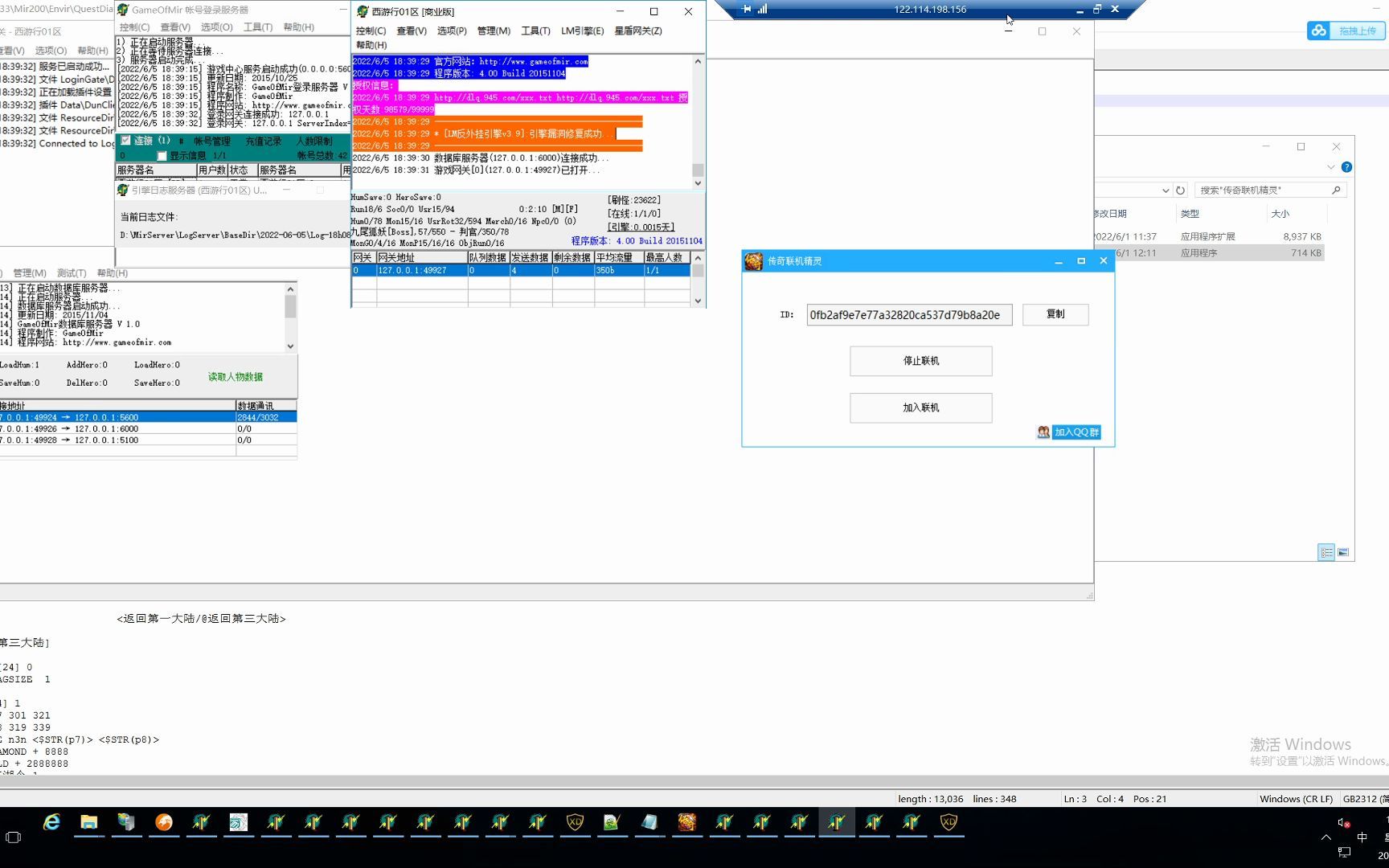Expand the Explorer ribbon chevron
The image size is (1389, 868).
pyautogui.click(x=1330, y=167)
